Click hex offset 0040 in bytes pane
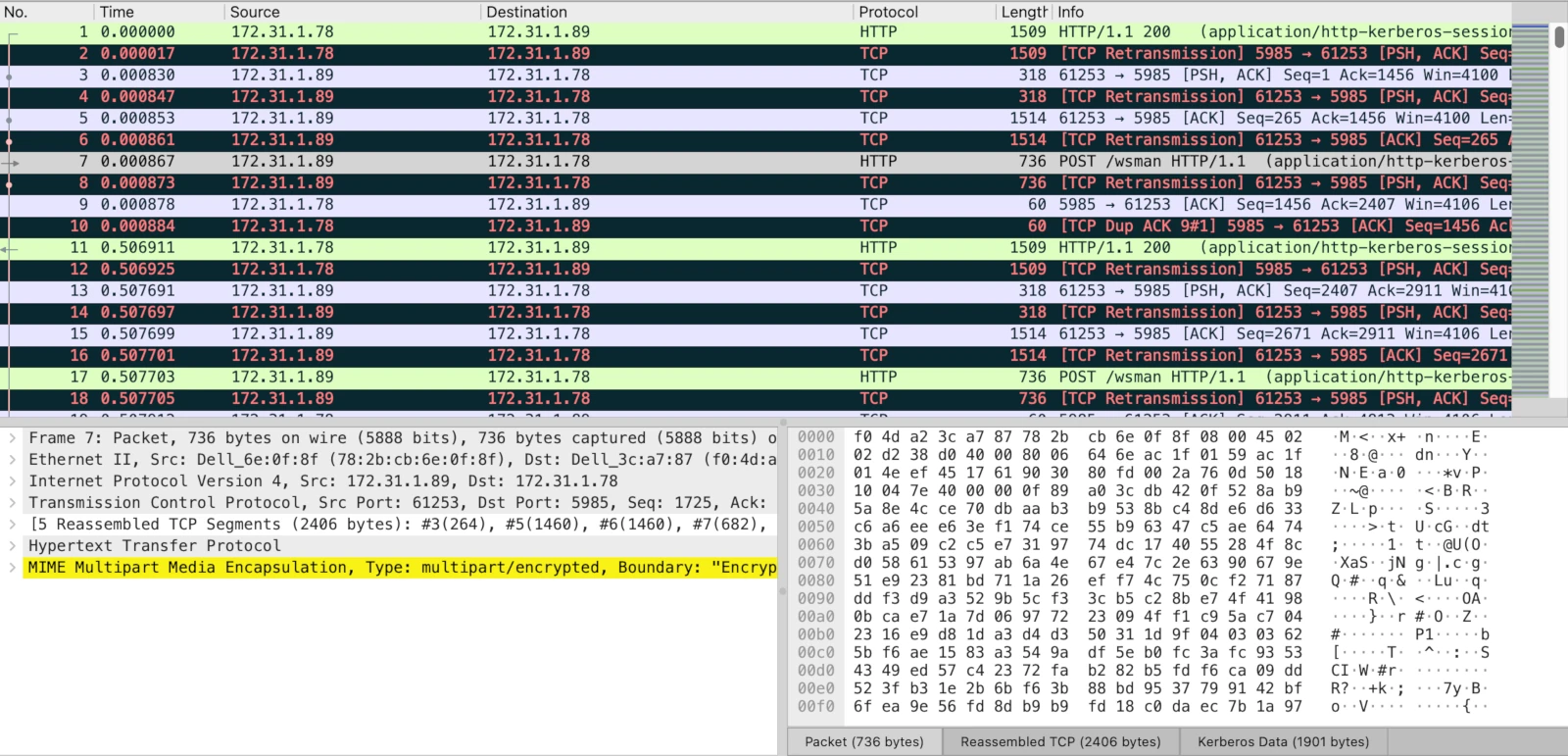 (x=815, y=509)
